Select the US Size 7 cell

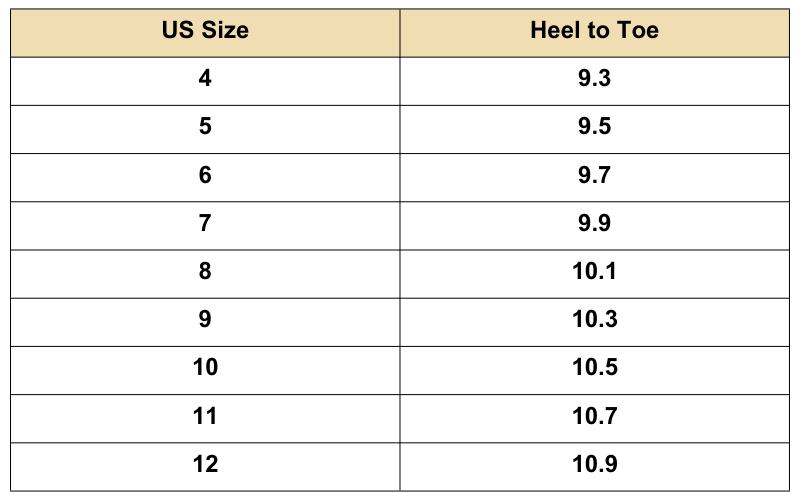(205, 223)
